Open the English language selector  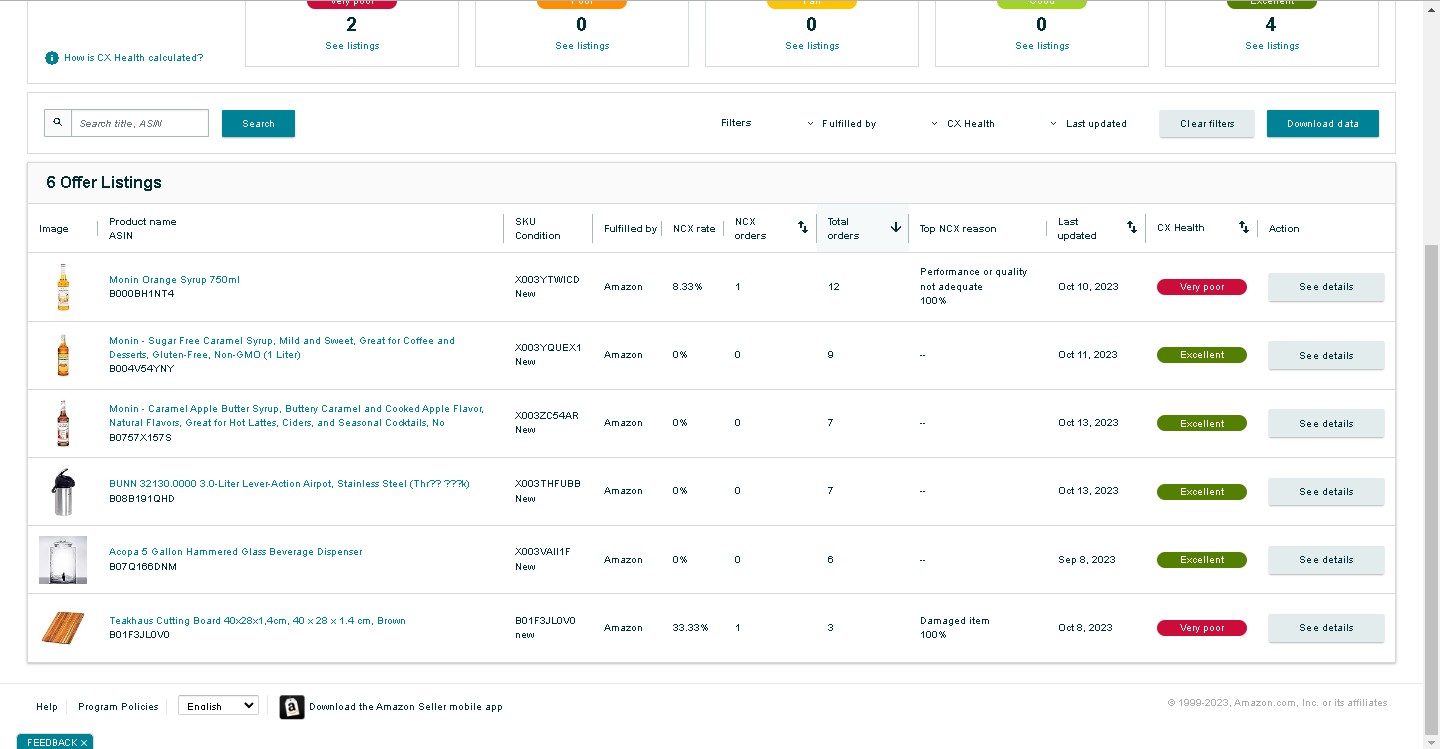(x=218, y=706)
